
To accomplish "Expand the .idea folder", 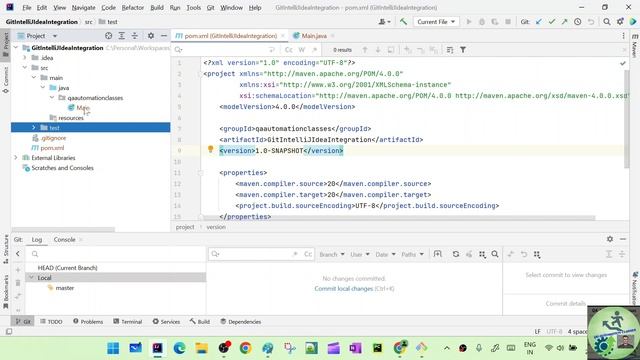I will pyautogui.click(x=25, y=58).
